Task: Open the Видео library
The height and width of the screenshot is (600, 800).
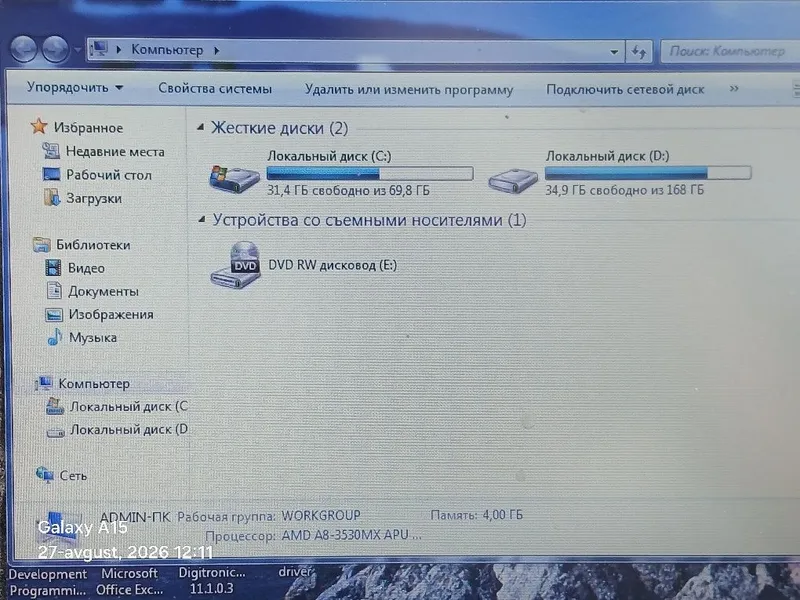Action: (86, 268)
